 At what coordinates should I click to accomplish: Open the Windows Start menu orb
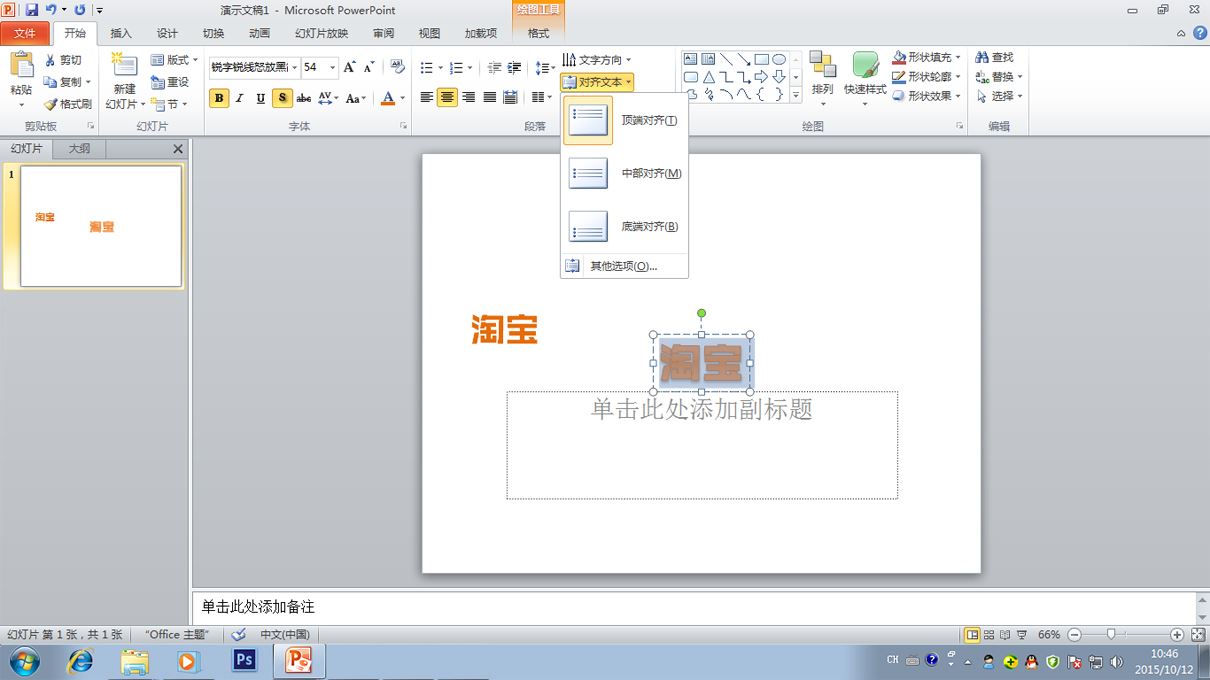click(24, 661)
